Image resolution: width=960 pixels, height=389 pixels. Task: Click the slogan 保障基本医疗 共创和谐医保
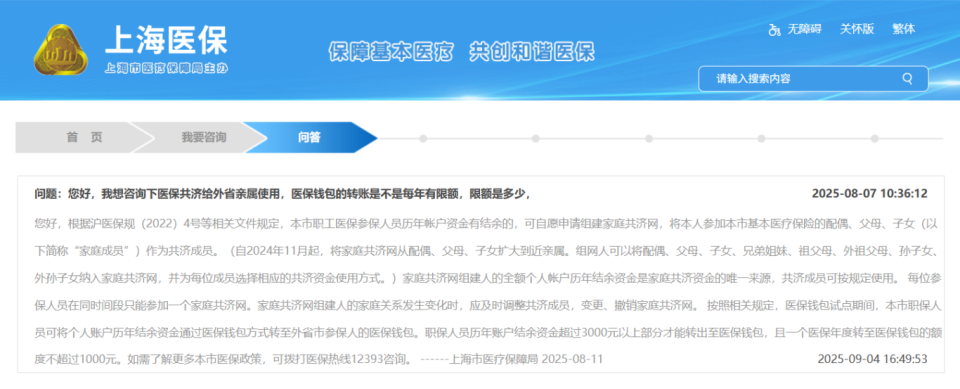coord(461,52)
